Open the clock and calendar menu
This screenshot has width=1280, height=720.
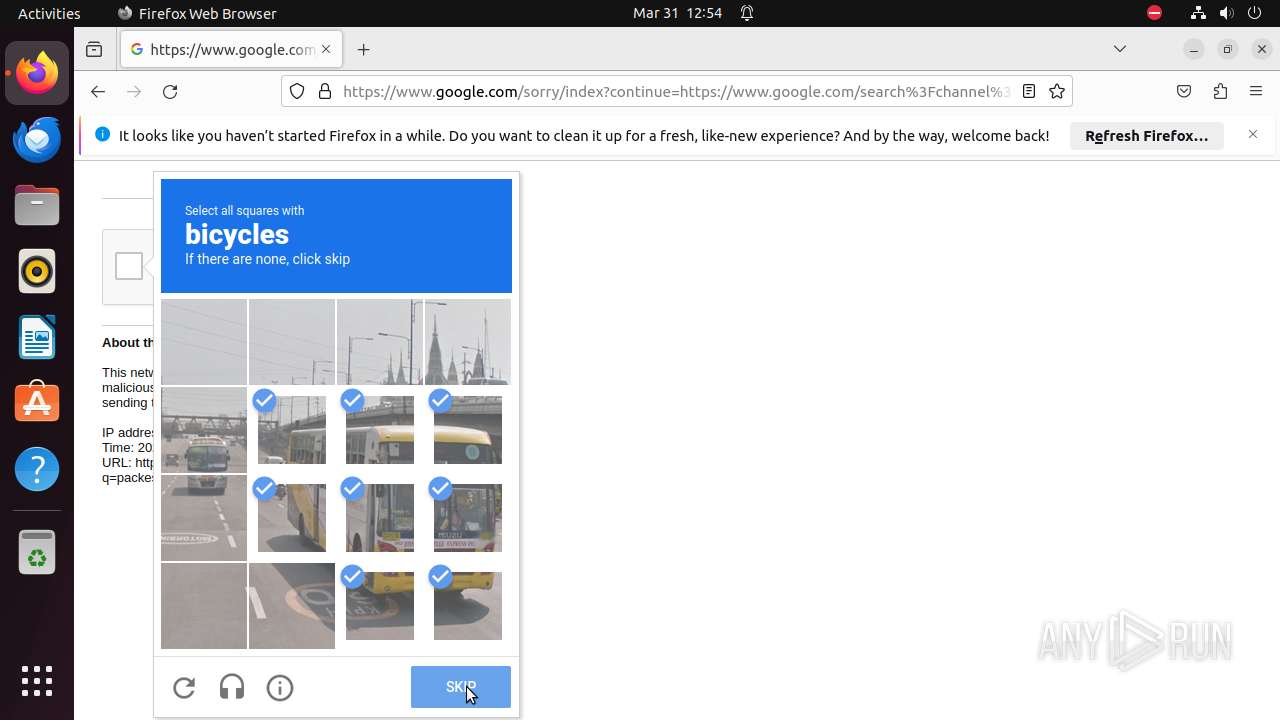click(x=677, y=13)
